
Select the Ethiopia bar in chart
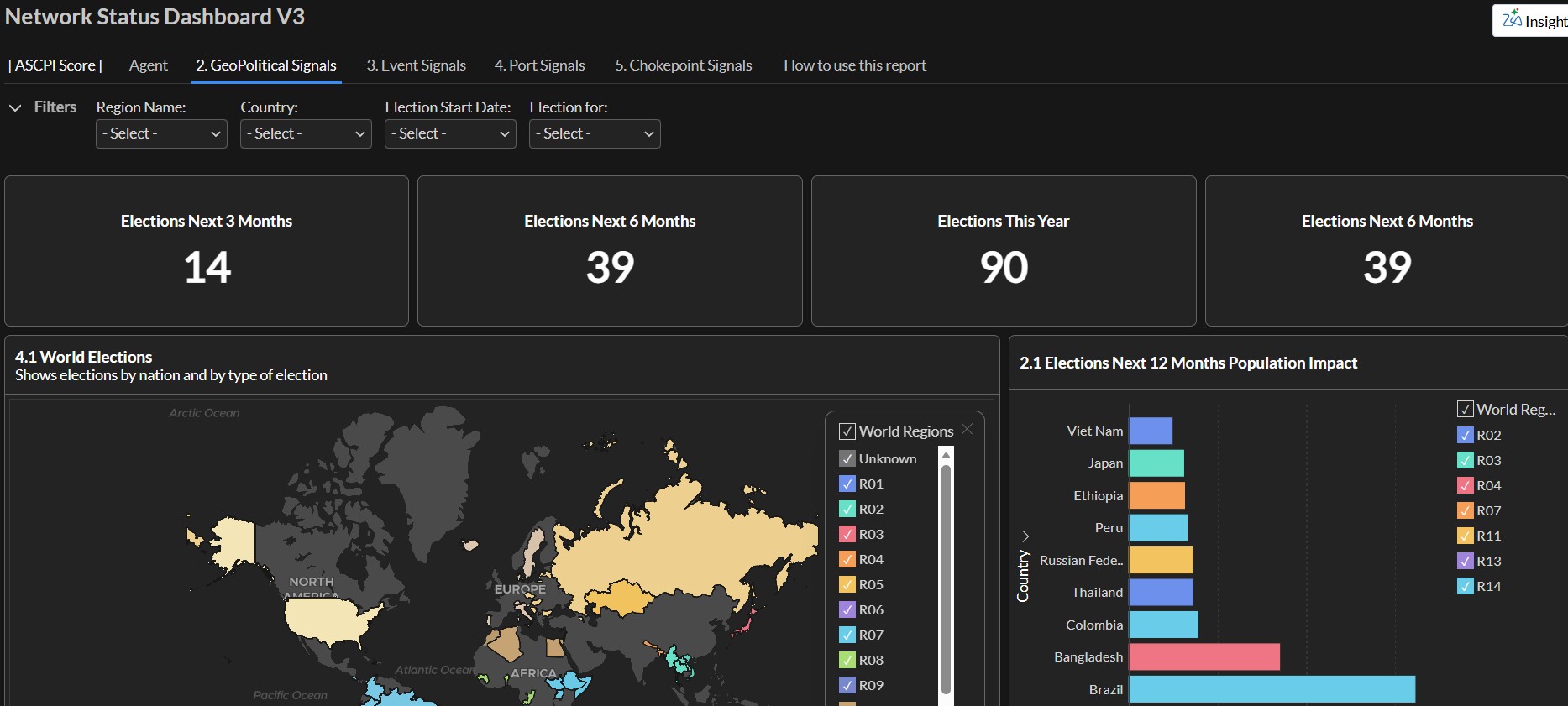coord(1157,495)
